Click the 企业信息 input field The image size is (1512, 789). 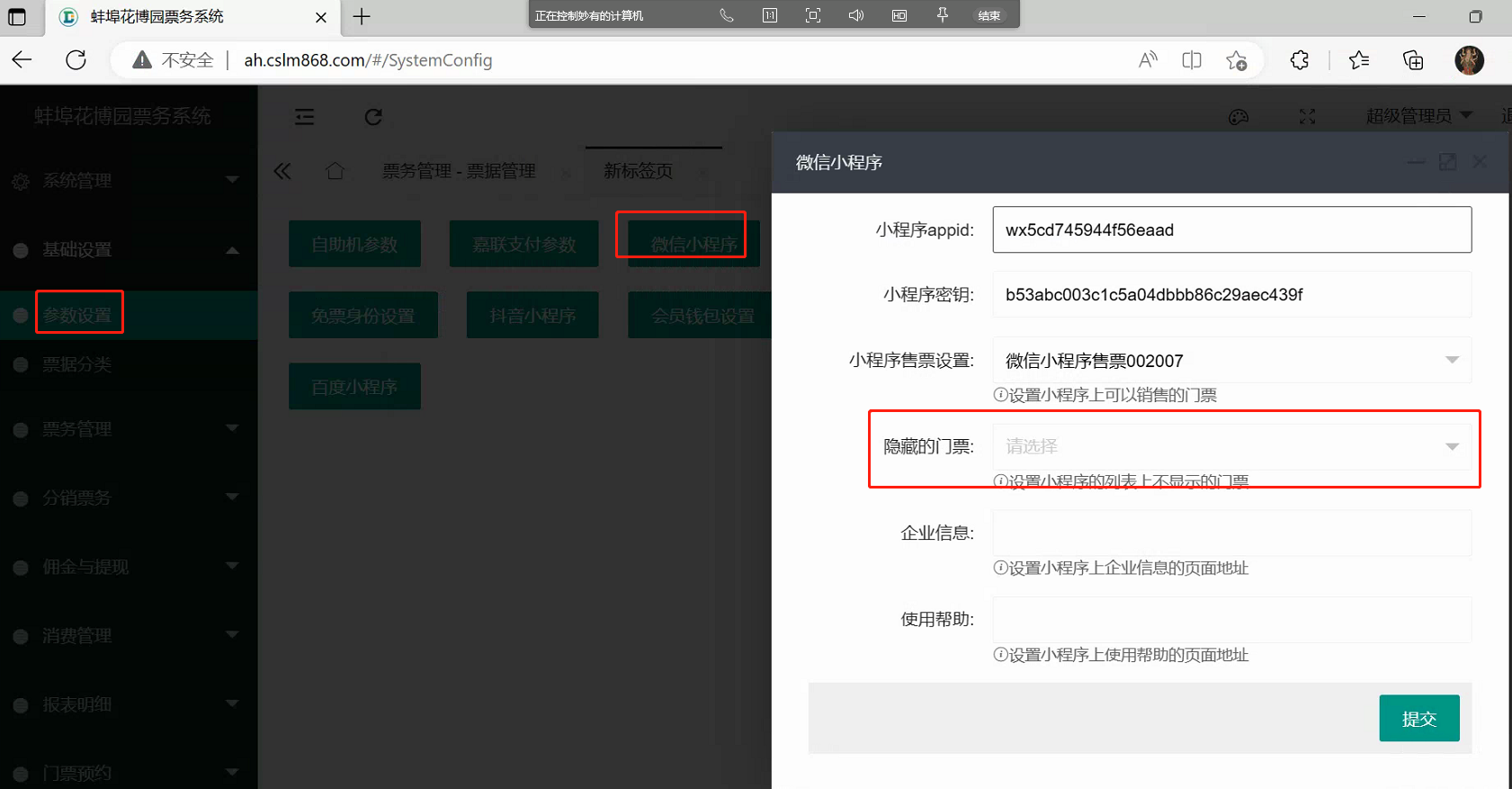pos(1230,533)
